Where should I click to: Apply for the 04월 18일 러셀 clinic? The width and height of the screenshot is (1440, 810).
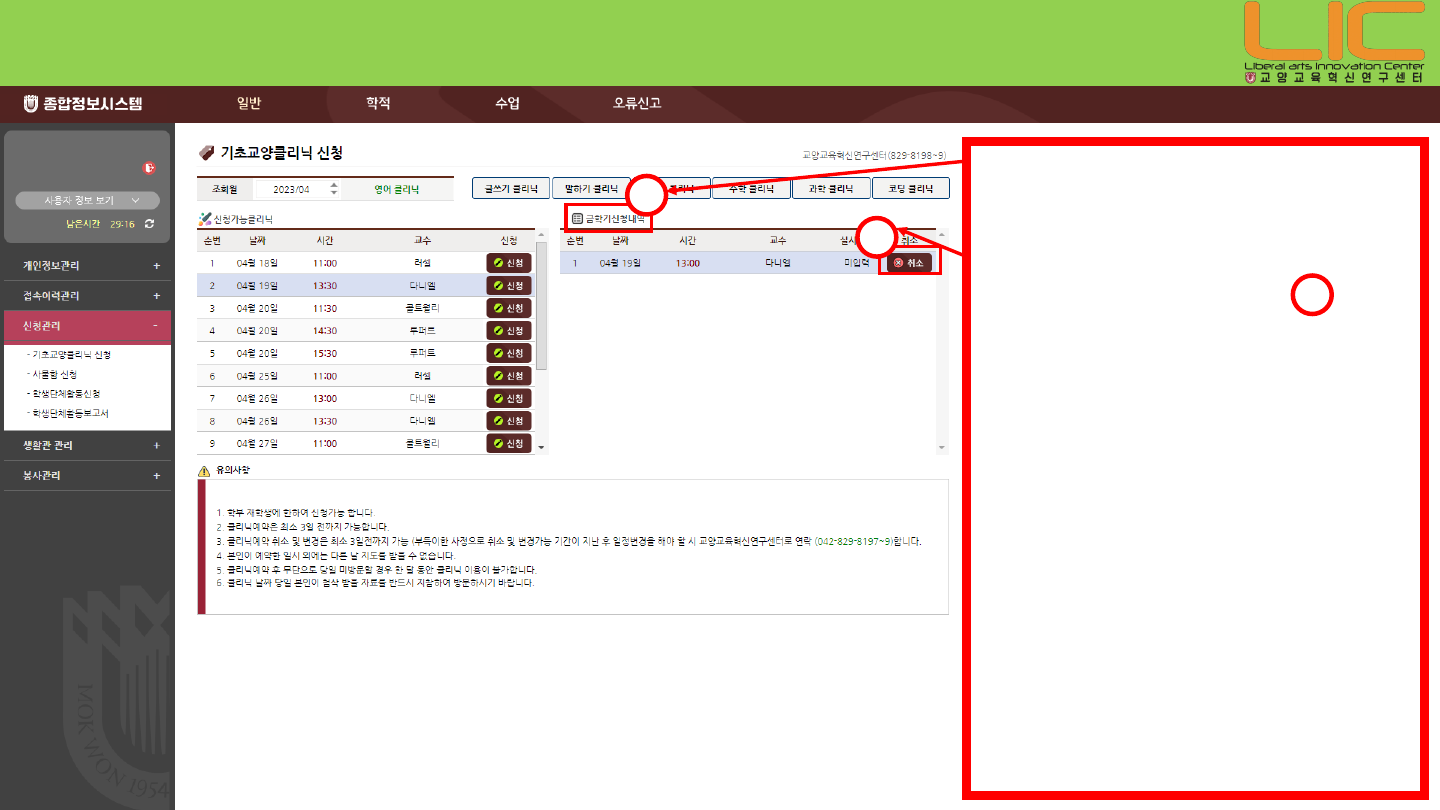[509, 263]
